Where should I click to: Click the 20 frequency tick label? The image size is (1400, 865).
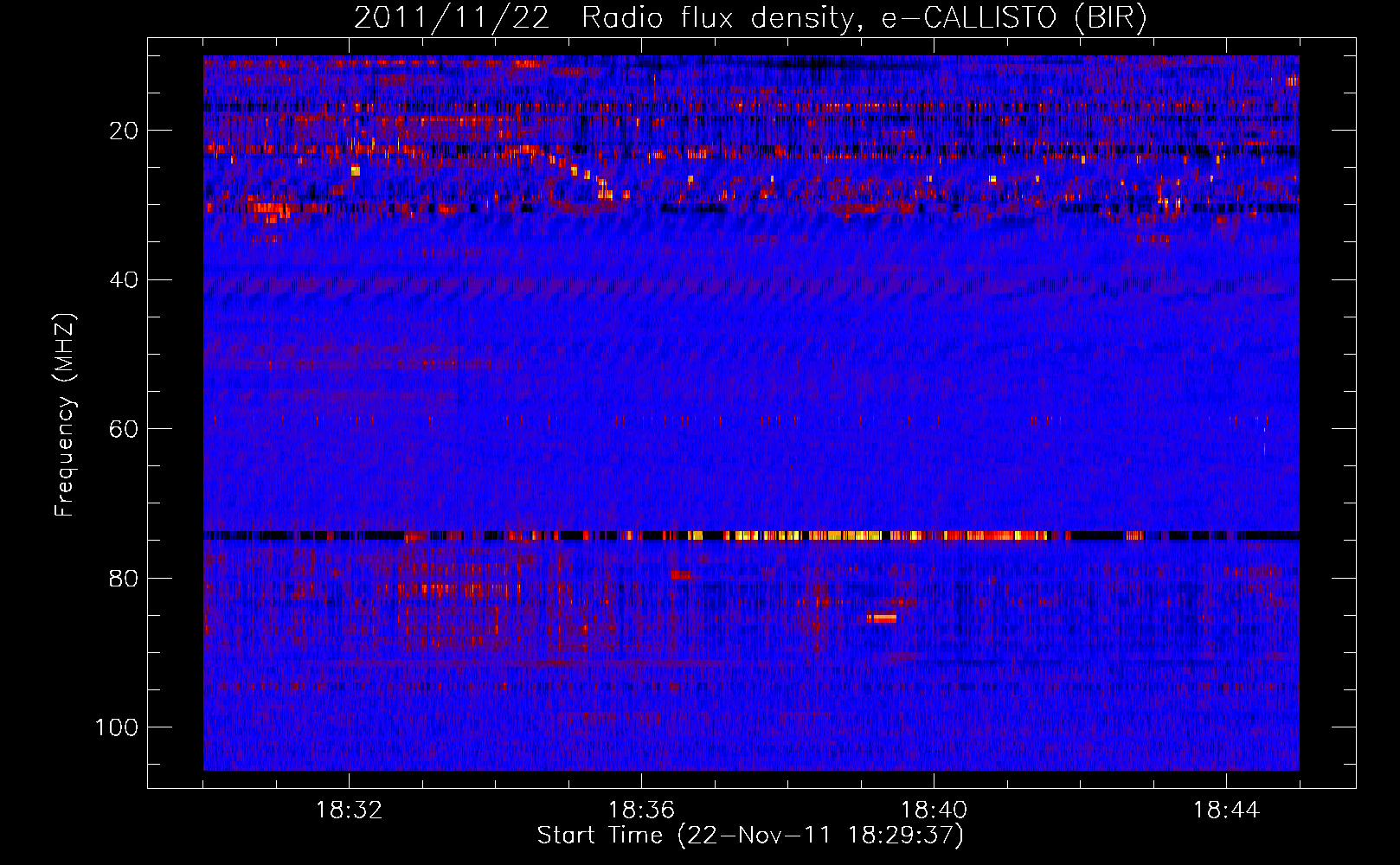tap(125, 131)
